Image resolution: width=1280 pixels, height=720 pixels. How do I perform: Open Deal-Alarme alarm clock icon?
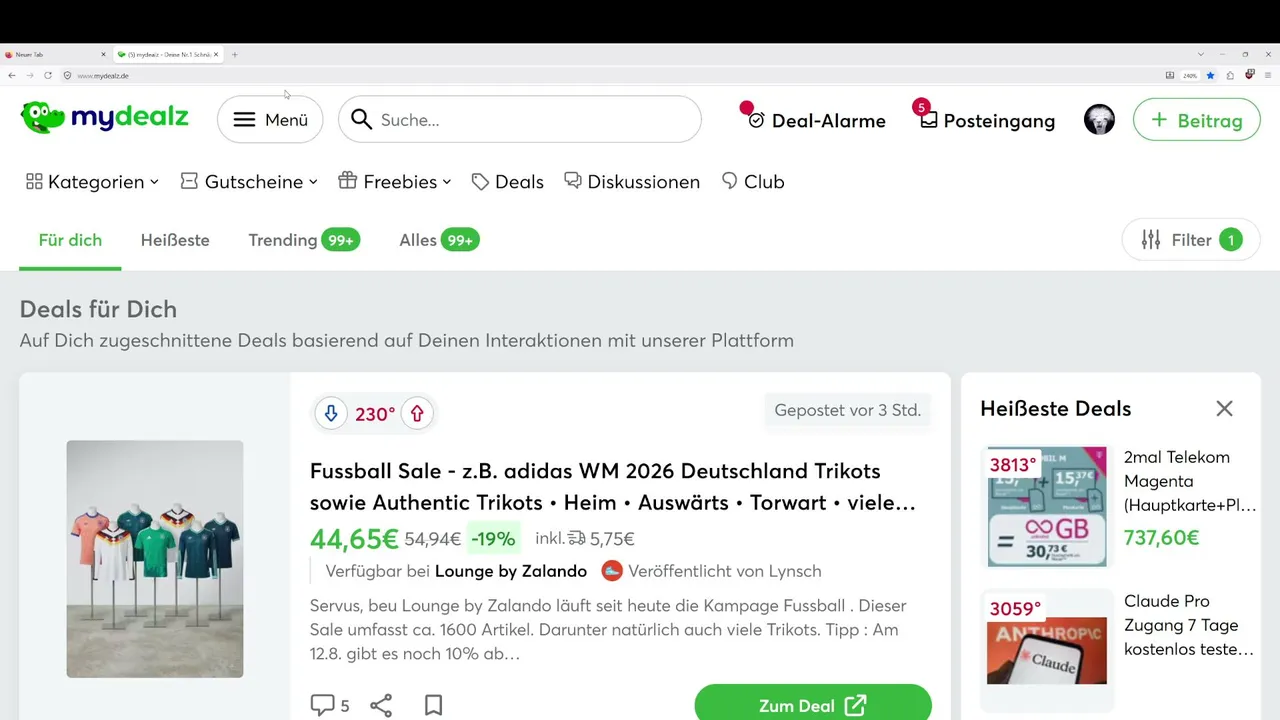(756, 120)
